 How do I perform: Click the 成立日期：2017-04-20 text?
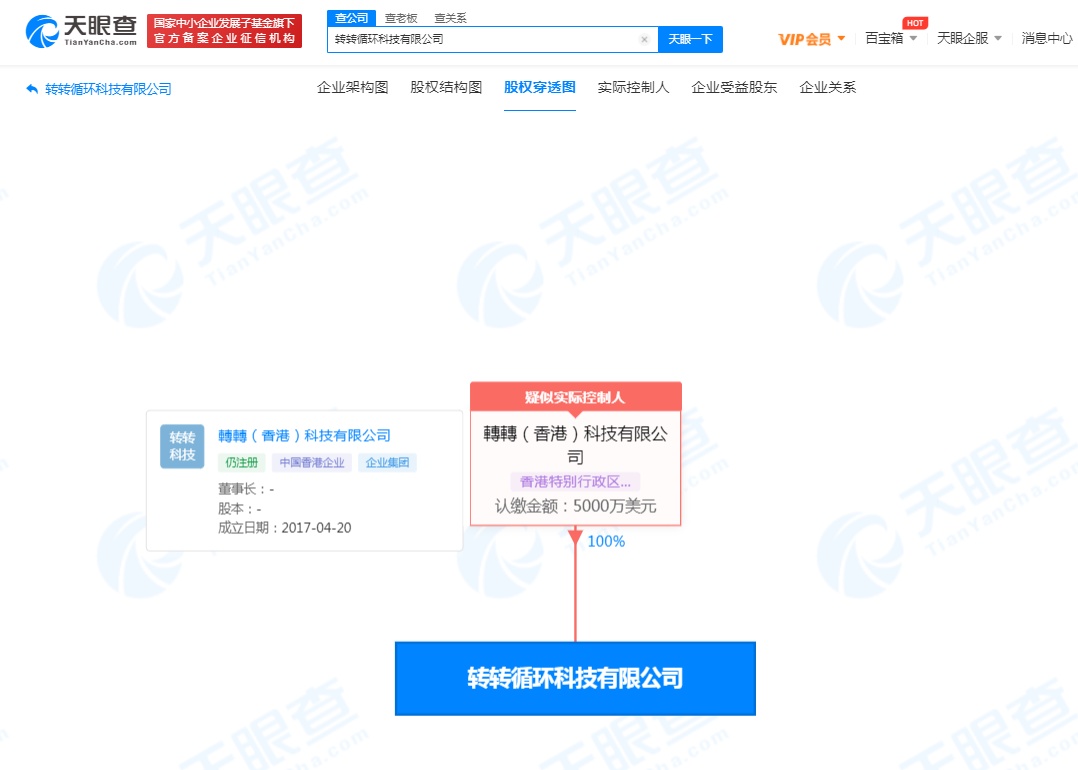pos(285,527)
